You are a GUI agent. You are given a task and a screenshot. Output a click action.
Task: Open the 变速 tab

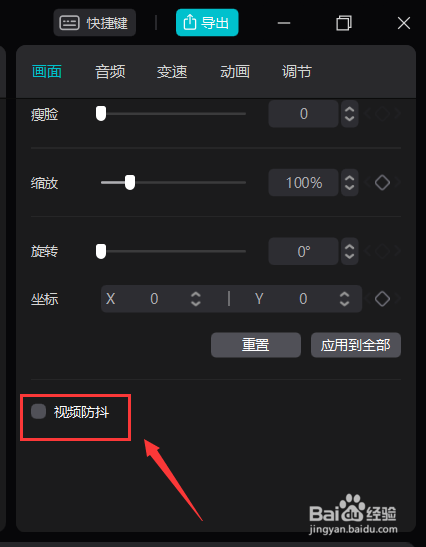pos(172,72)
